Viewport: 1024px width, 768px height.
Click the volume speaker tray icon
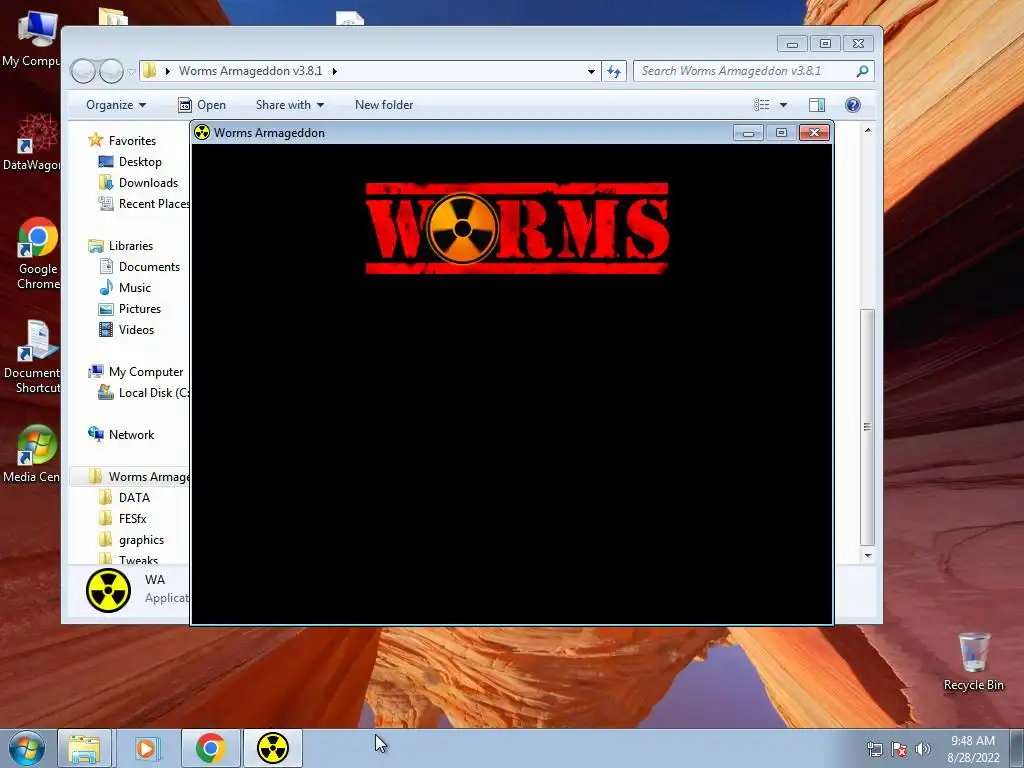pyautogui.click(x=923, y=749)
